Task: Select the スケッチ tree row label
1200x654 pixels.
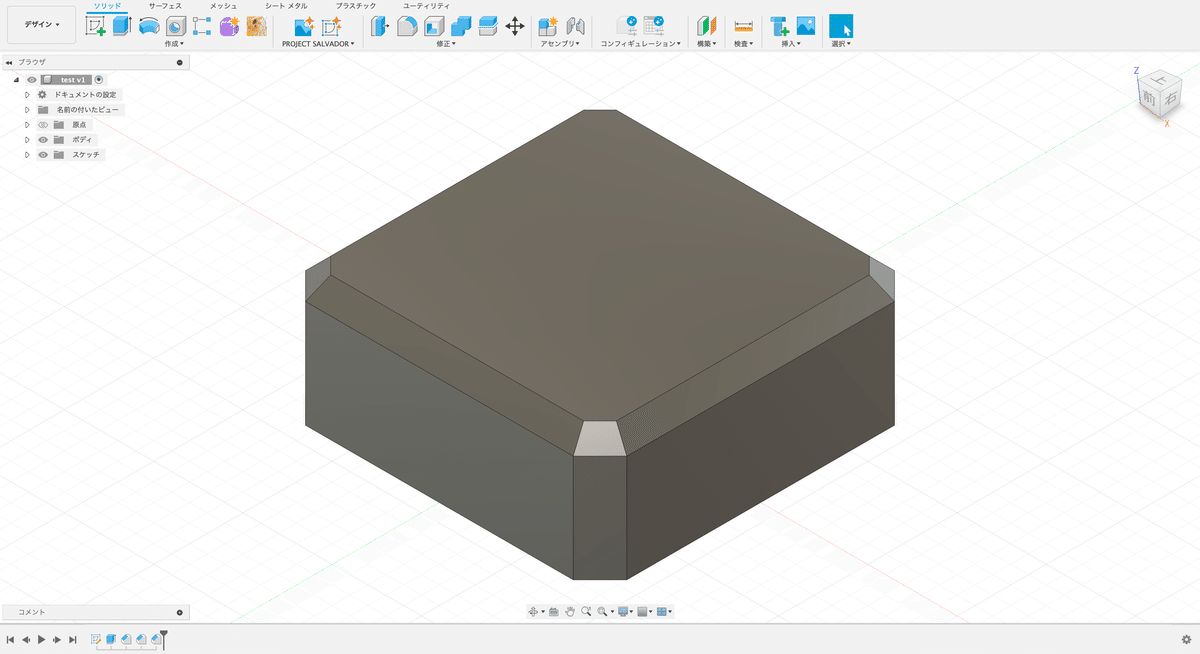Action: 85,155
